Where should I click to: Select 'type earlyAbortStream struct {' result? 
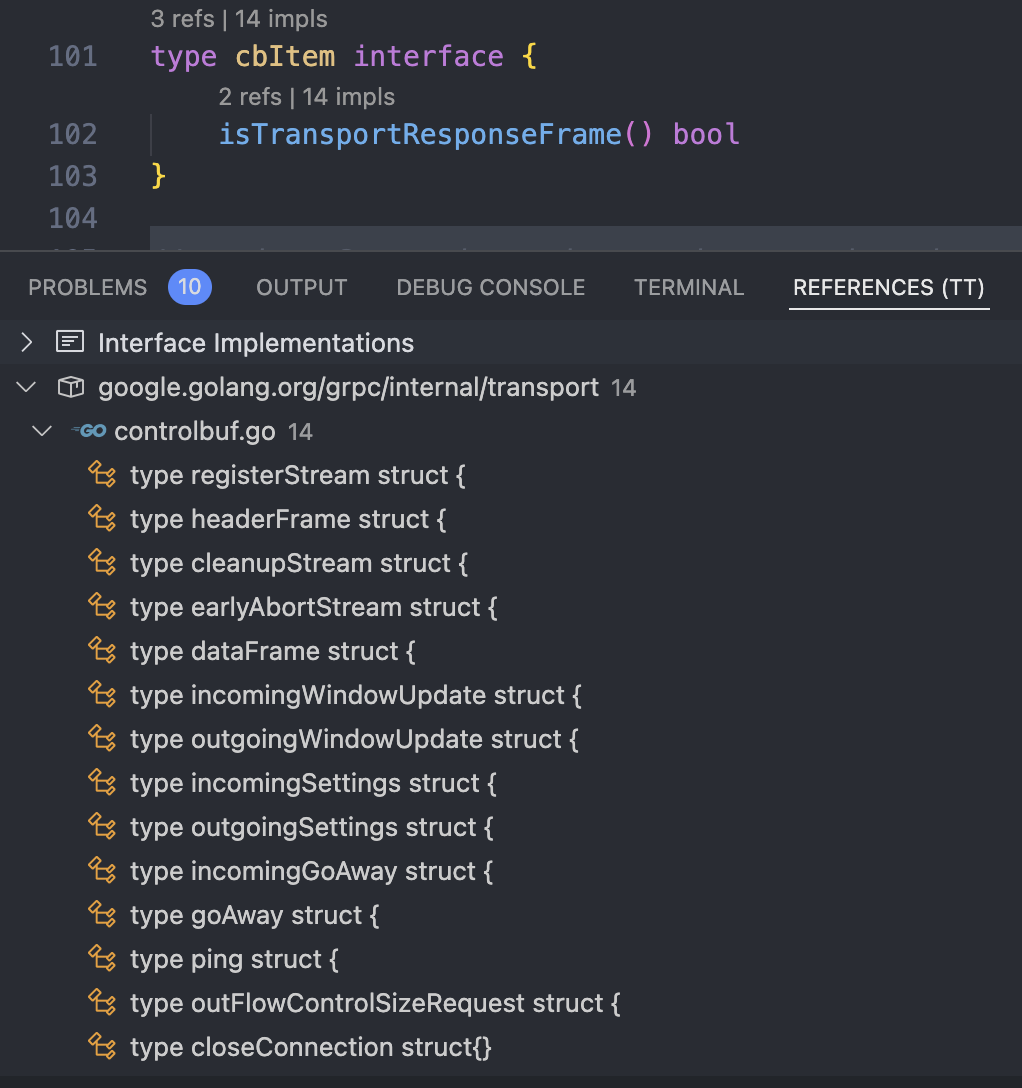[314, 607]
